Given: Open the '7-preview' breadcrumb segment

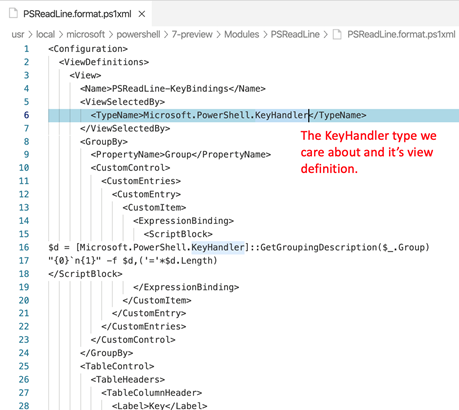Looking at the screenshot, I should (192, 34).
